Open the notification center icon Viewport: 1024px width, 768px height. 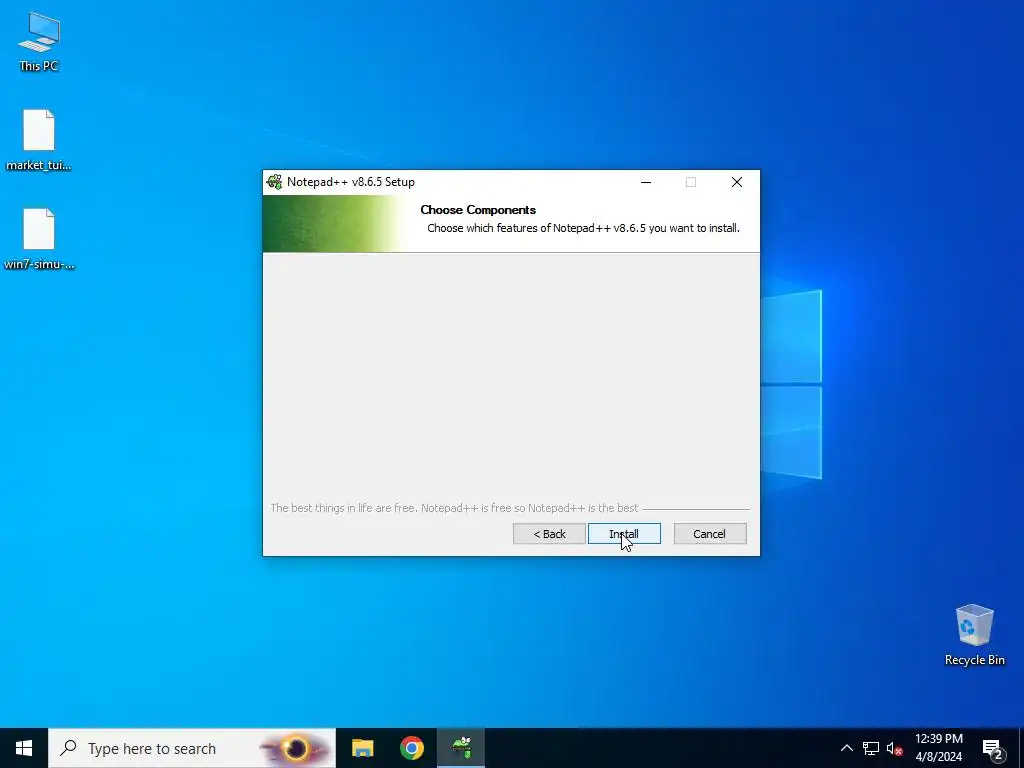pos(993,748)
